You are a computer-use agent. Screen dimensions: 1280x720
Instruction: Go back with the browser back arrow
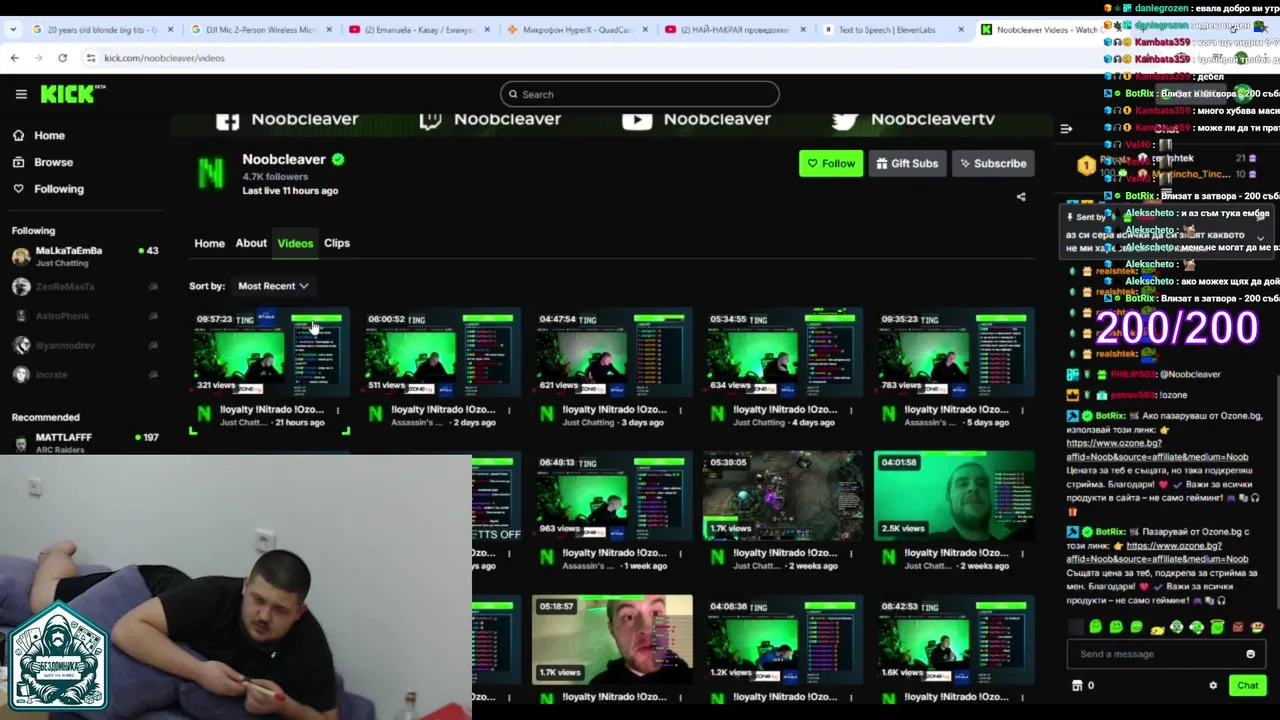14,58
